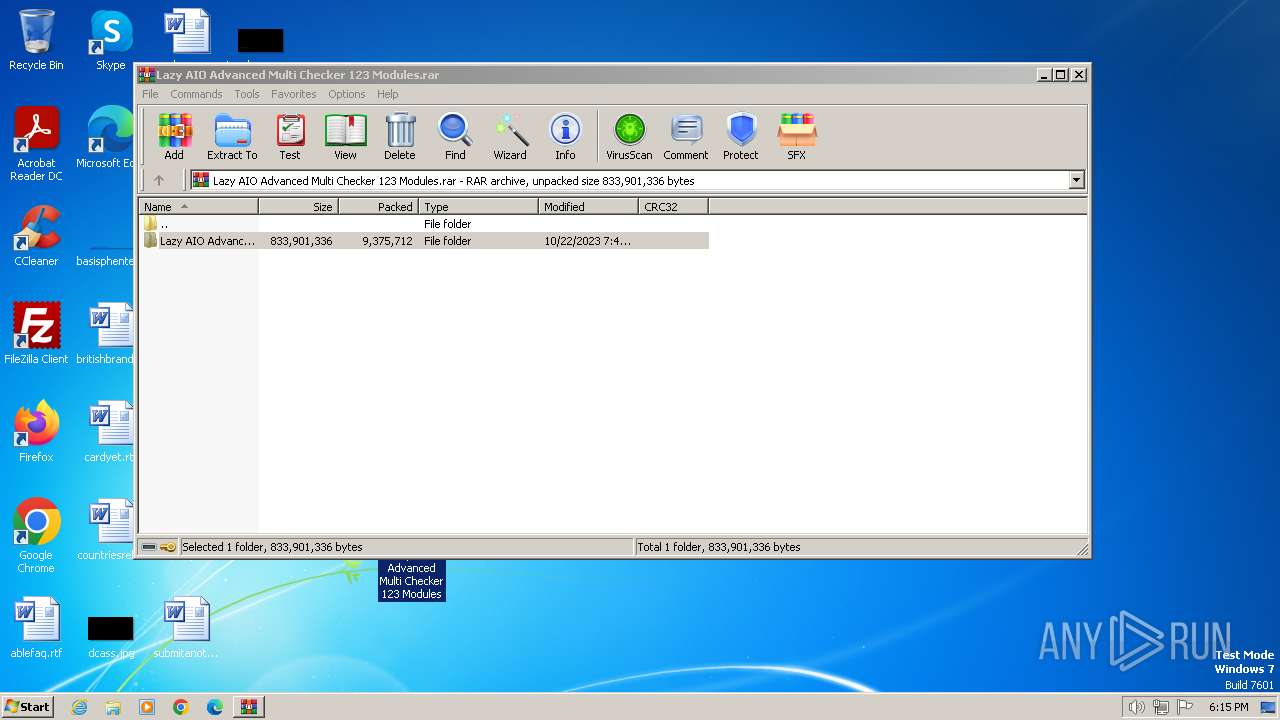Image resolution: width=1280 pixels, height=720 pixels.
Task: Start VirusScan on the archive
Action: pyautogui.click(x=629, y=137)
